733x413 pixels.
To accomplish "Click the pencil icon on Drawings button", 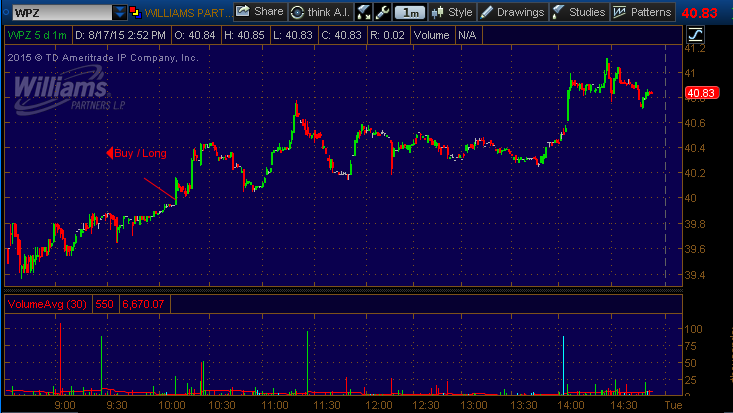I will coord(487,12).
